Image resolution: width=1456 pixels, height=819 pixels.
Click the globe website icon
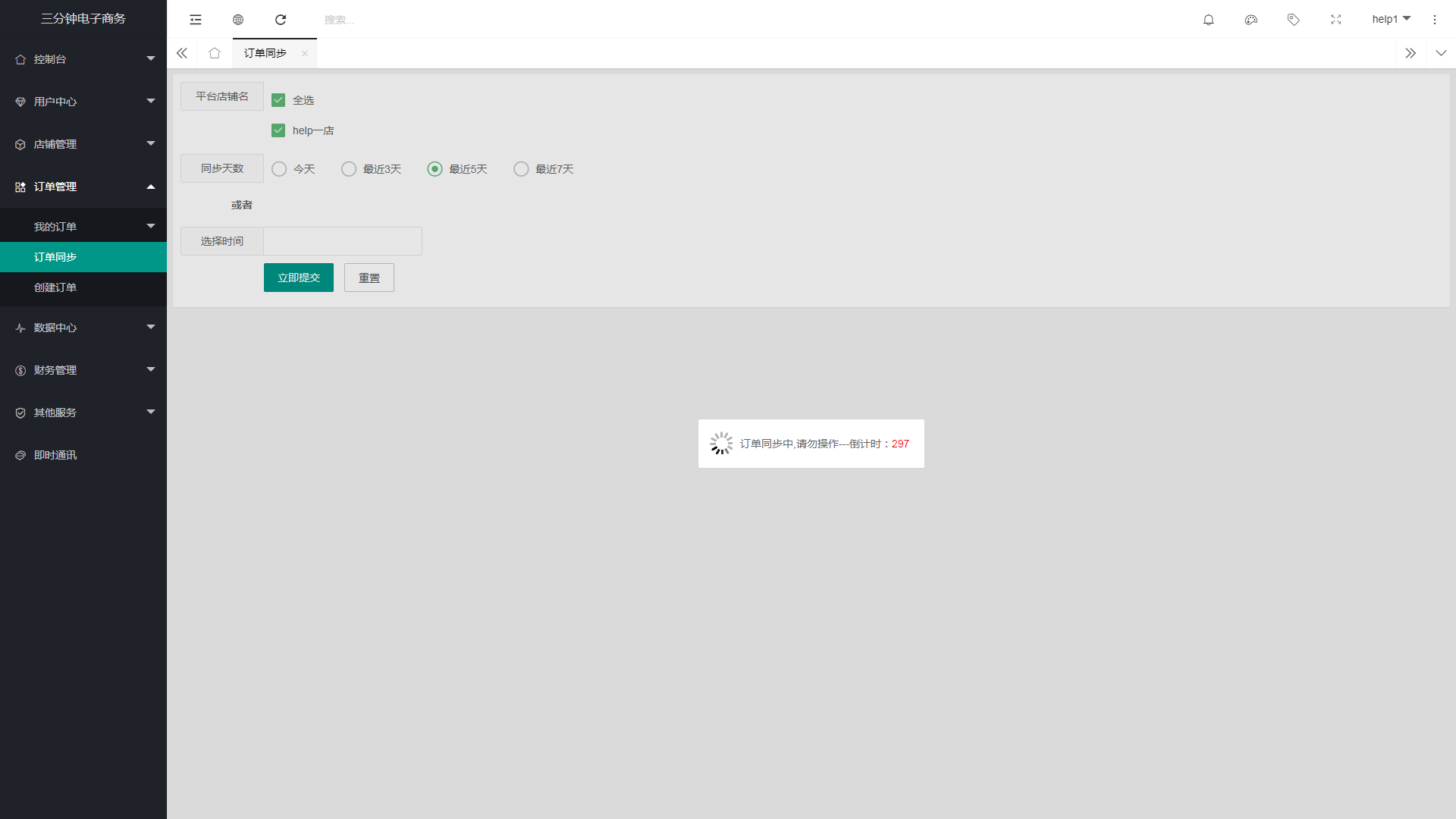[238, 20]
